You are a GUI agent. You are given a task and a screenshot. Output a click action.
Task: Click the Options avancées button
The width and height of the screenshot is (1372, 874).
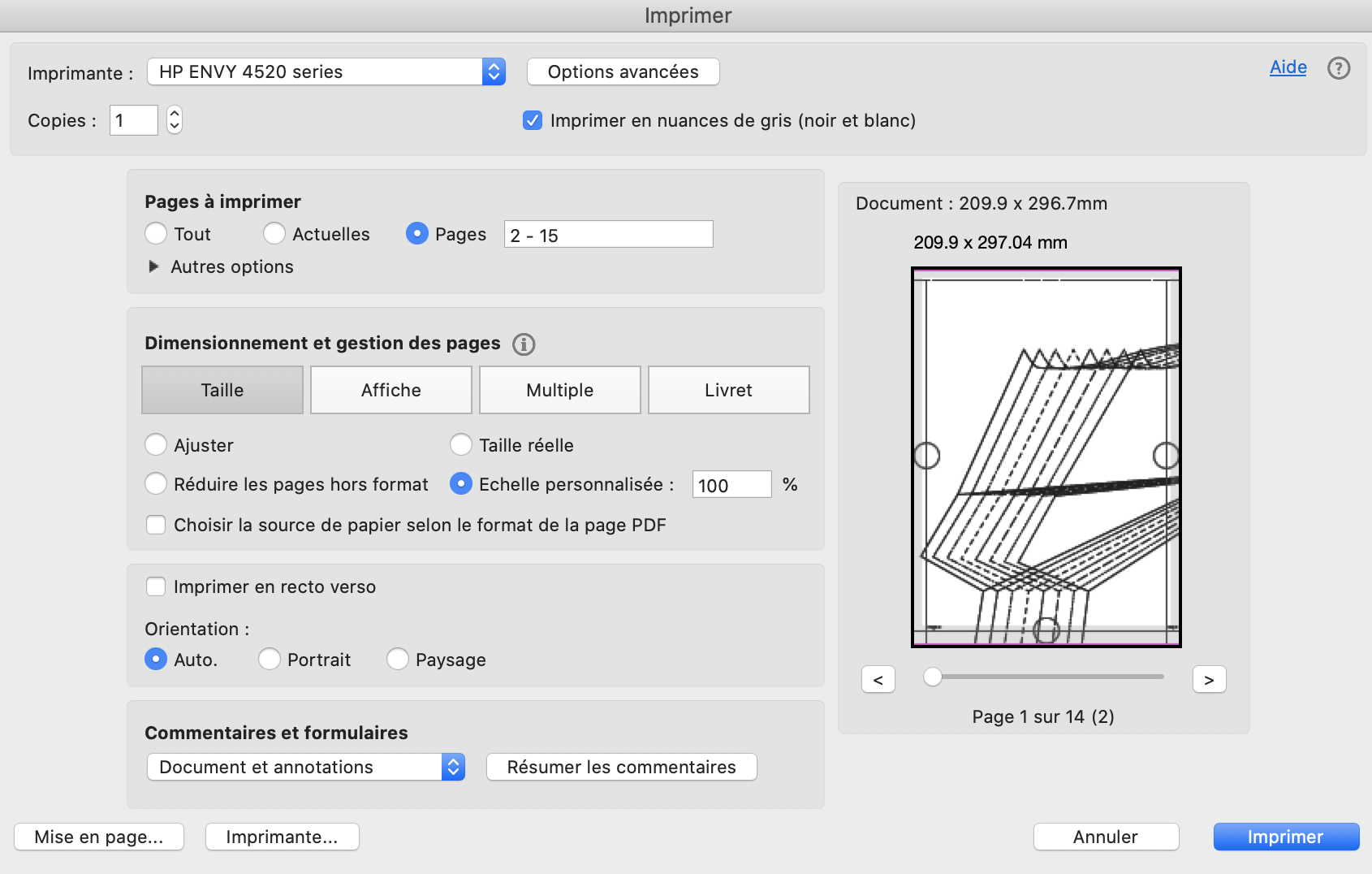(x=622, y=71)
